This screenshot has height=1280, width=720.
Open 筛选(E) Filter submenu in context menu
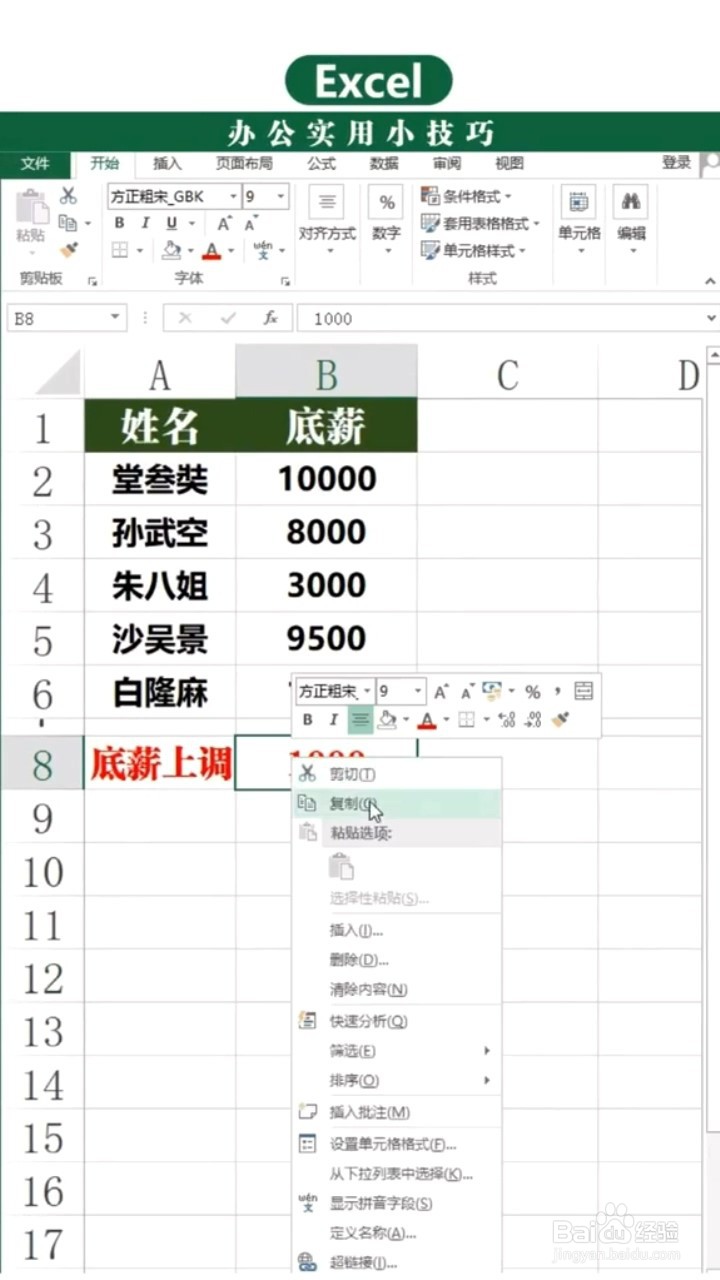point(397,1051)
